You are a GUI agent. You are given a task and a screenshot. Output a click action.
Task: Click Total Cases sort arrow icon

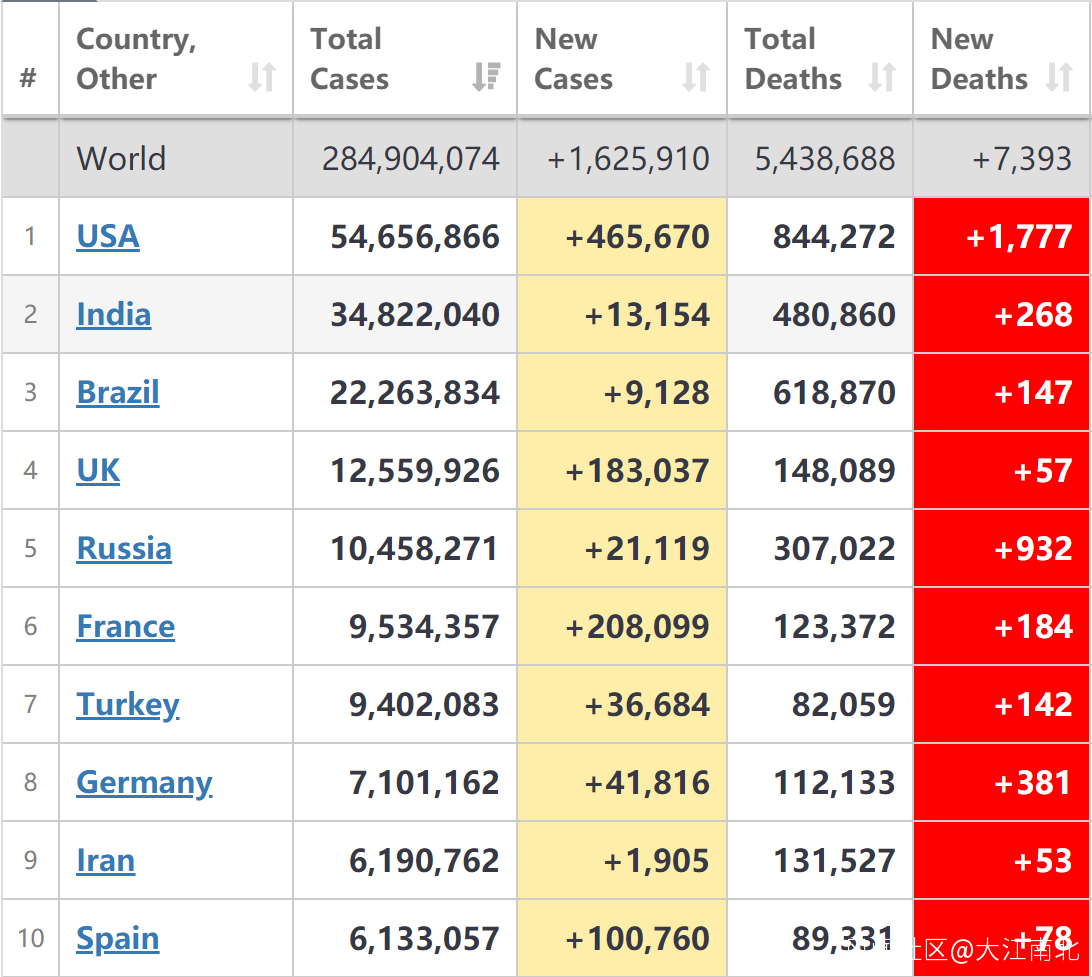click(486, 77)
